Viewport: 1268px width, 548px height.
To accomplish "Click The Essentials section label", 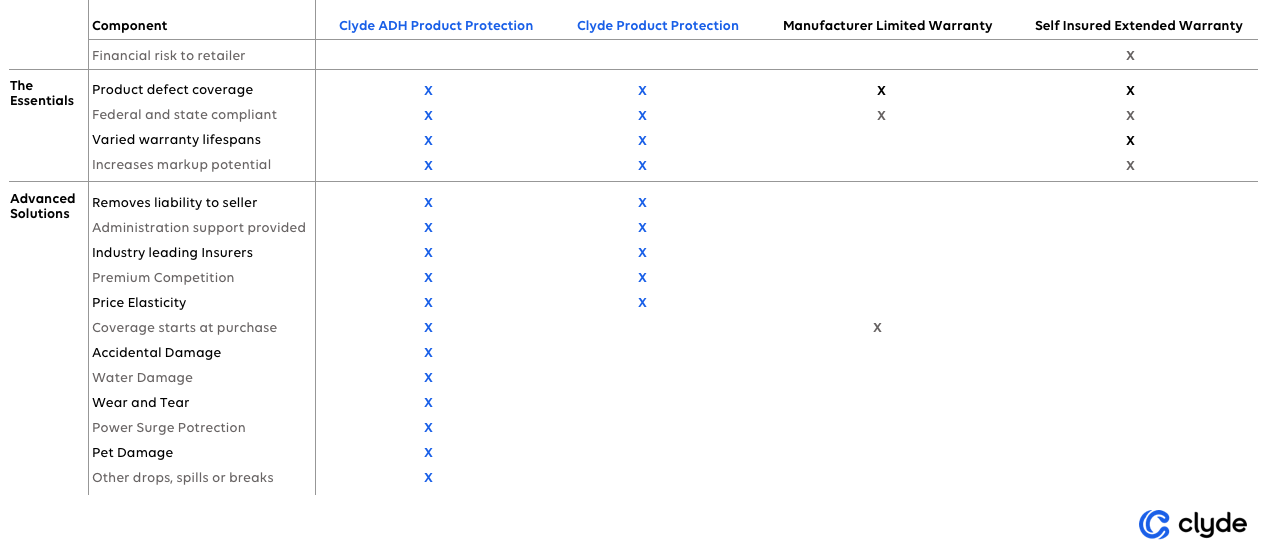I will click(42, 93).
